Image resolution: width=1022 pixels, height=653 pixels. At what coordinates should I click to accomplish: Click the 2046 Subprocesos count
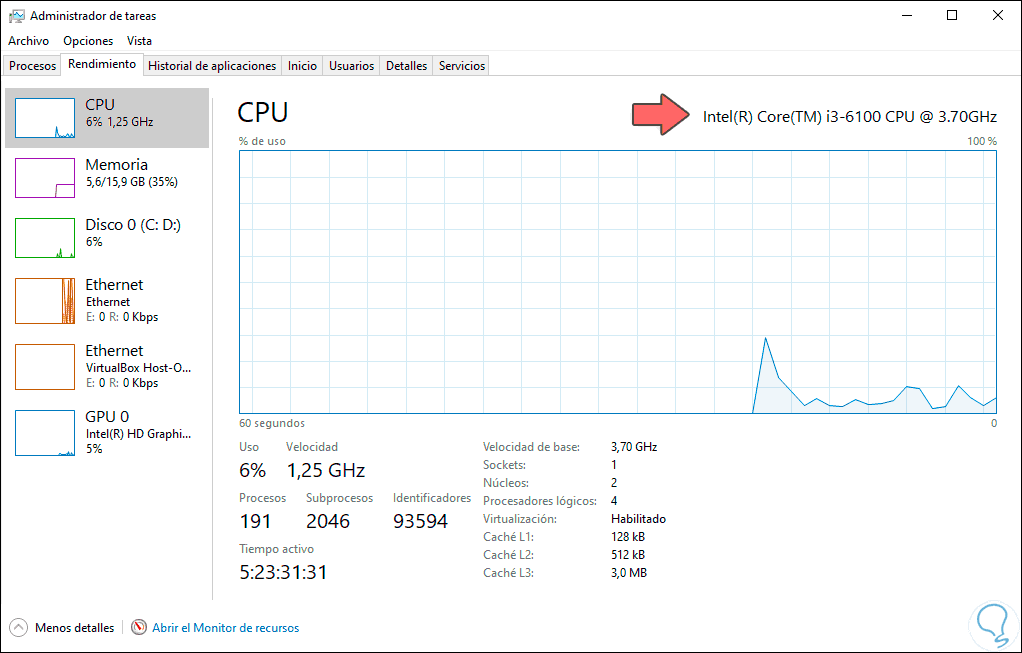(328, 521)
